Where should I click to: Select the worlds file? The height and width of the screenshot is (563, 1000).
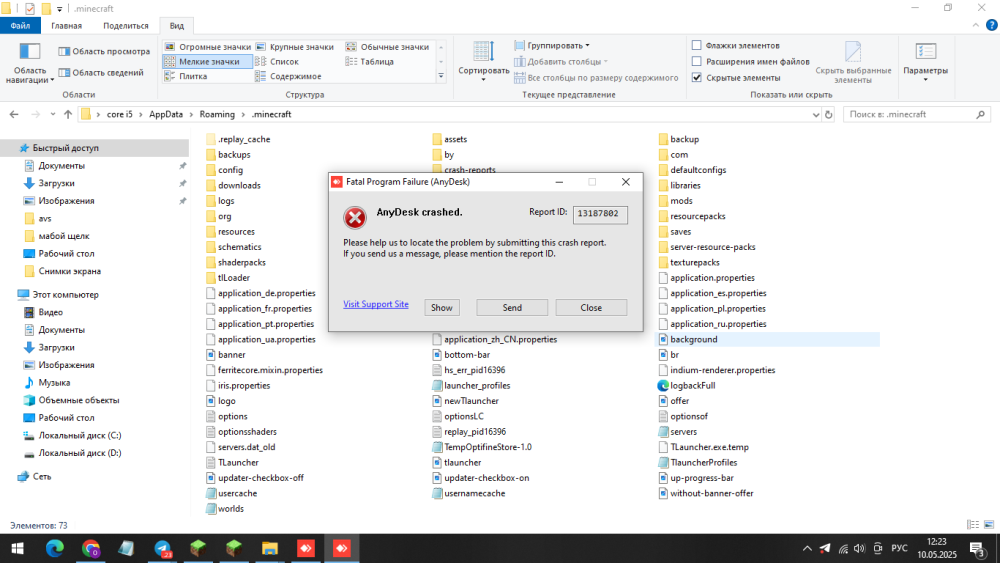230,509
